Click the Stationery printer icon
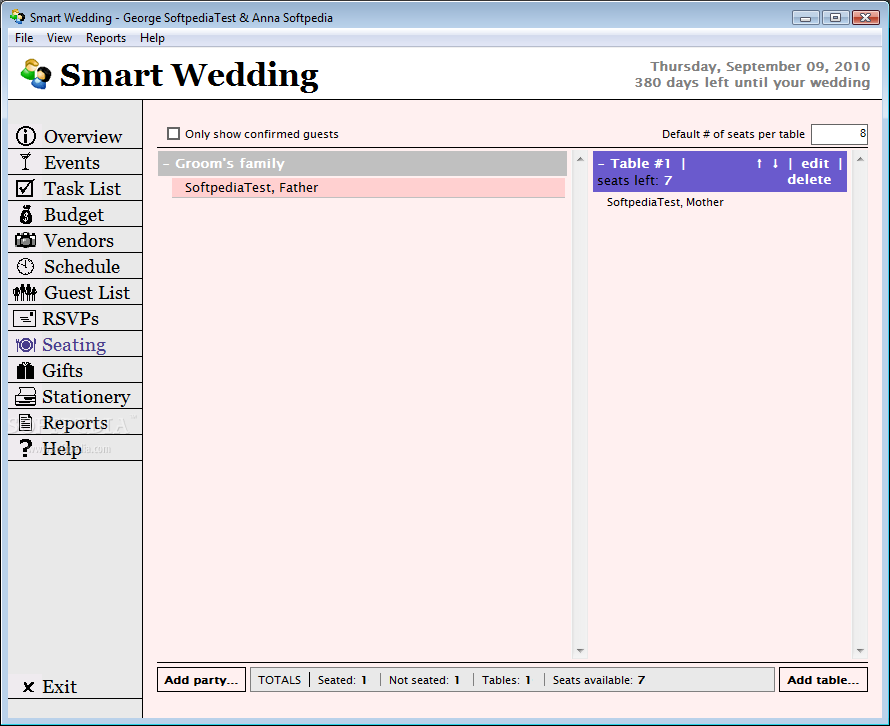The height and width of the screenshot is (726, 890). (25, 396)
